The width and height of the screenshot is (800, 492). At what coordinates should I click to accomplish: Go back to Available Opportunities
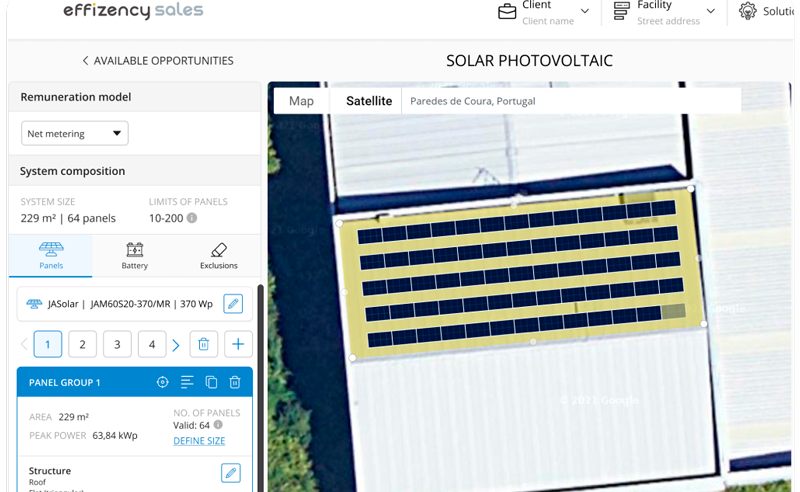pyautogui.click(x=158, y=61)
